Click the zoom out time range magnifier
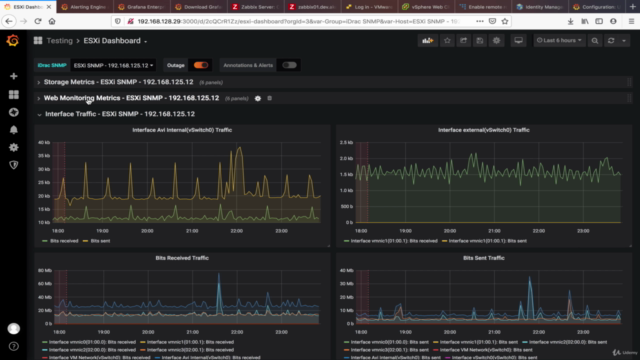The image size is (640, 360). 595,40
